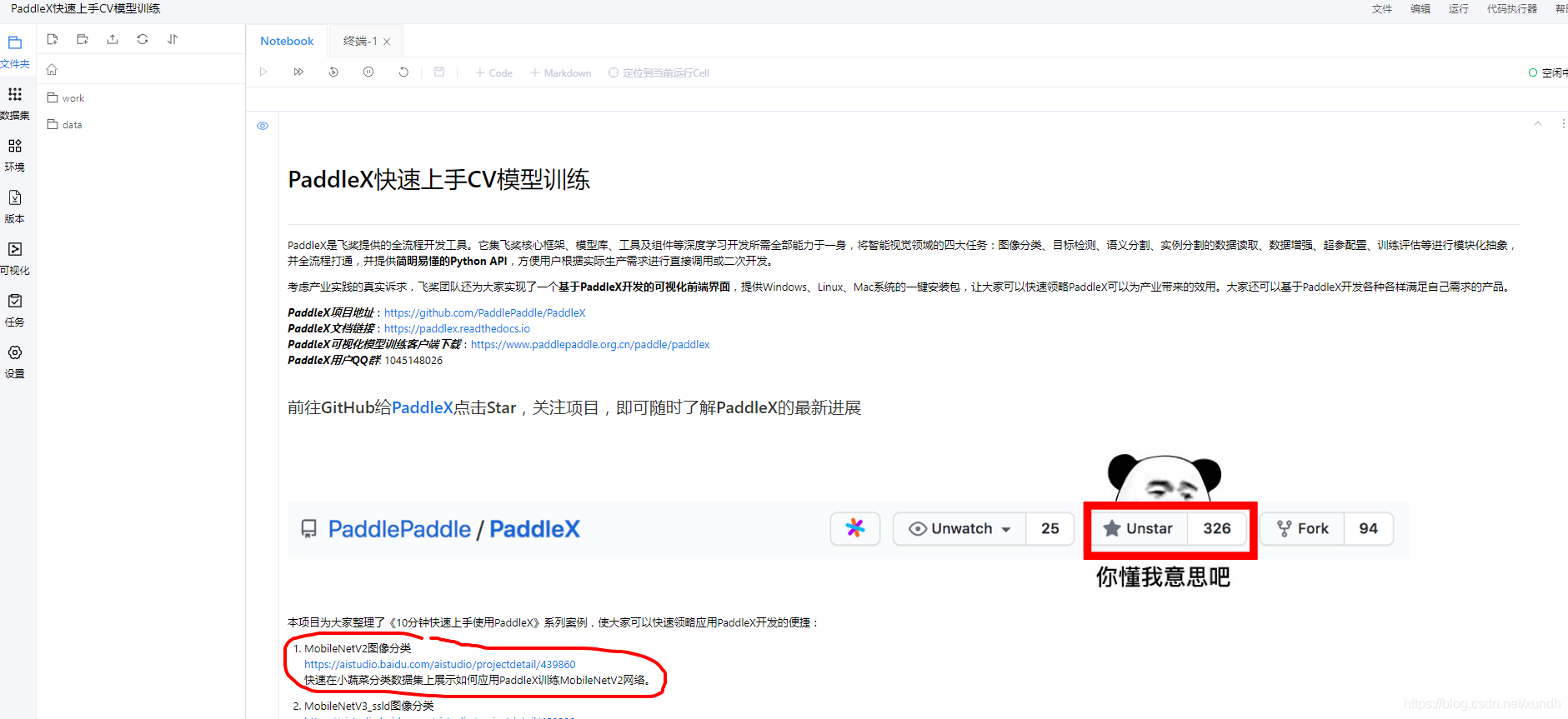The width and height of the screenshot is (1568, 719).
Task: Open the 运行 menu
Action: [1459, 9]
